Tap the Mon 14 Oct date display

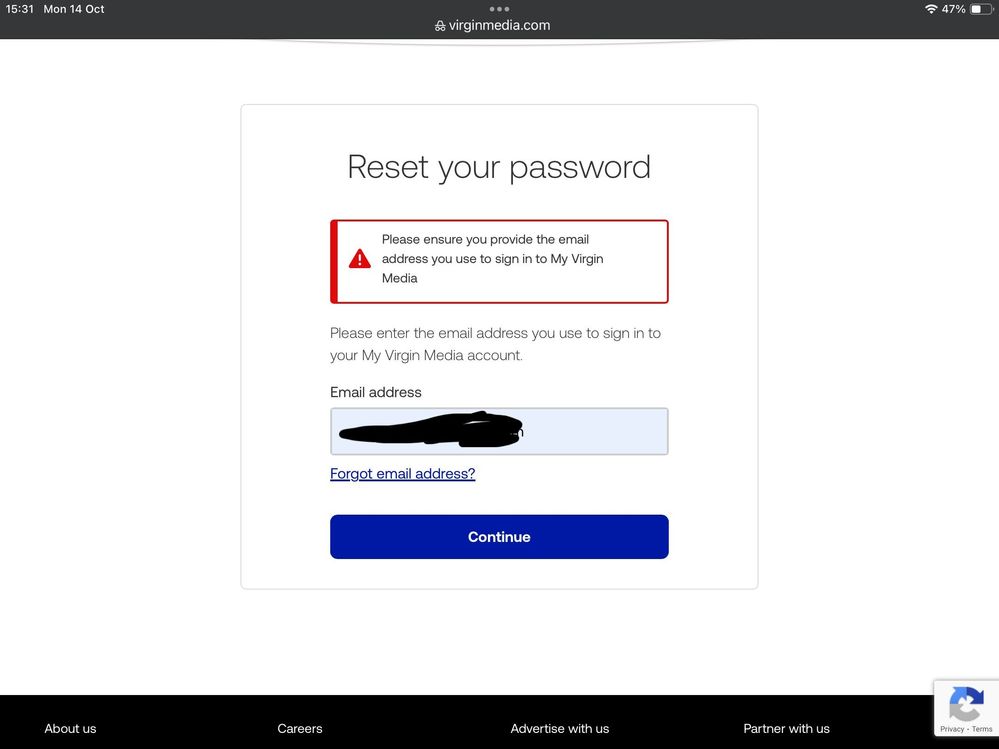pyautogui.click(x=74, y=9)
